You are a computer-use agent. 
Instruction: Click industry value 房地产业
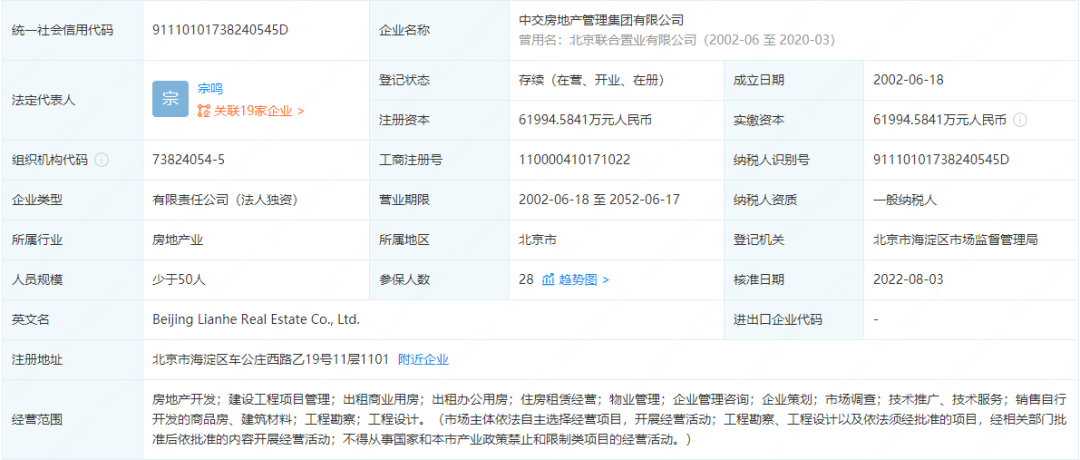(177, 240)
